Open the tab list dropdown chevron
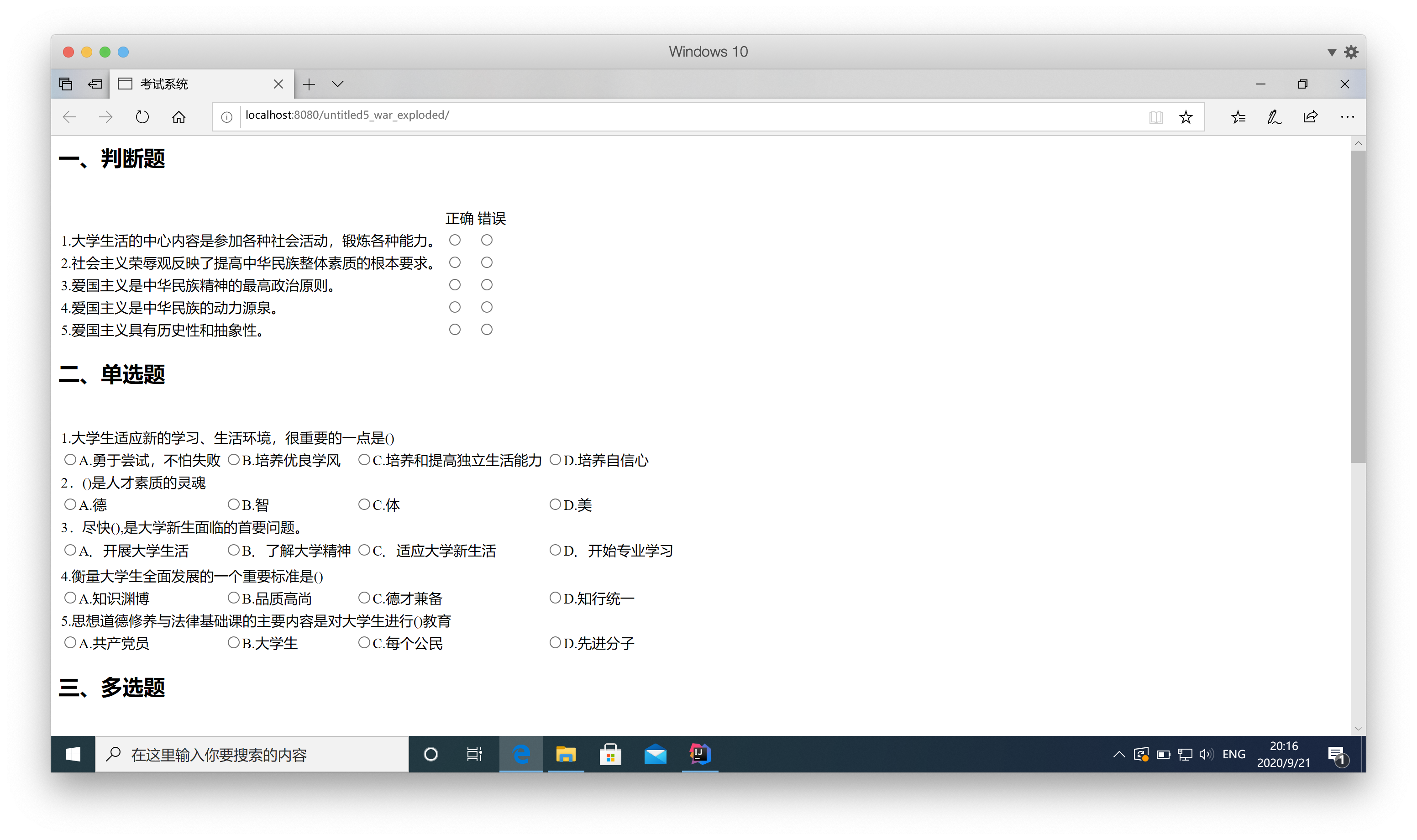 pos(338,84)
